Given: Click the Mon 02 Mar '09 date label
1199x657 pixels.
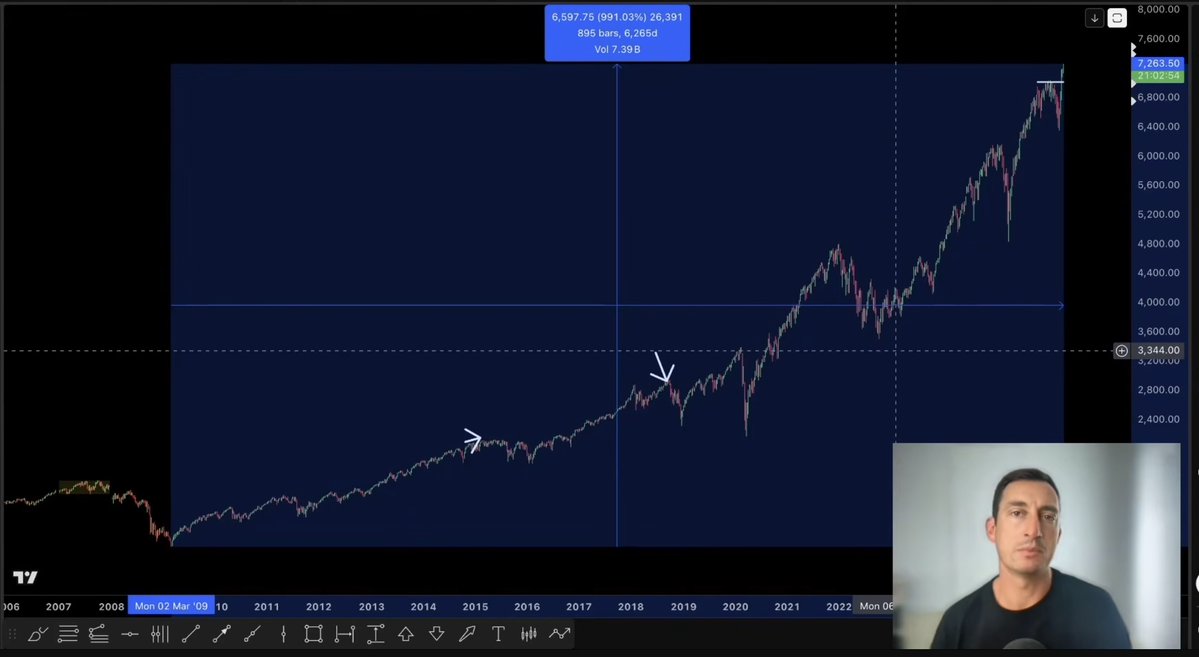Looking at the screenshot, I should coord(171,606).
